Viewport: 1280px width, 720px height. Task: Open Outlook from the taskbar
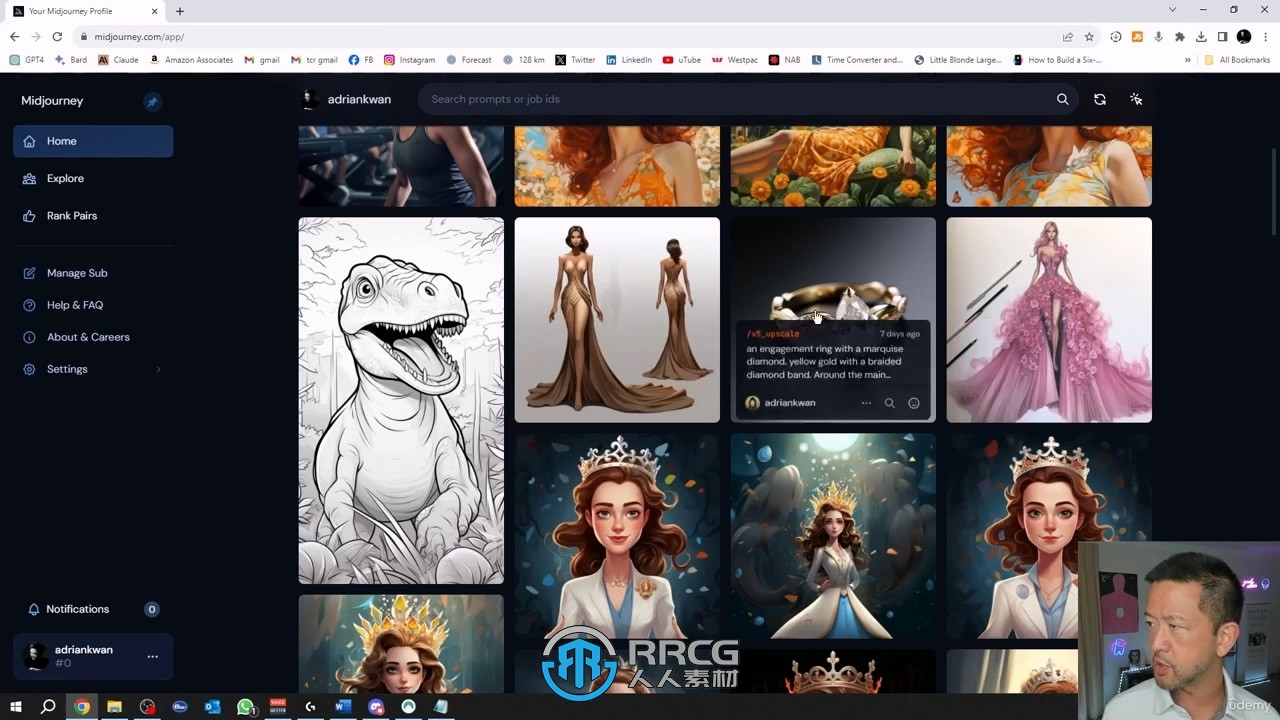click(212, 707)
